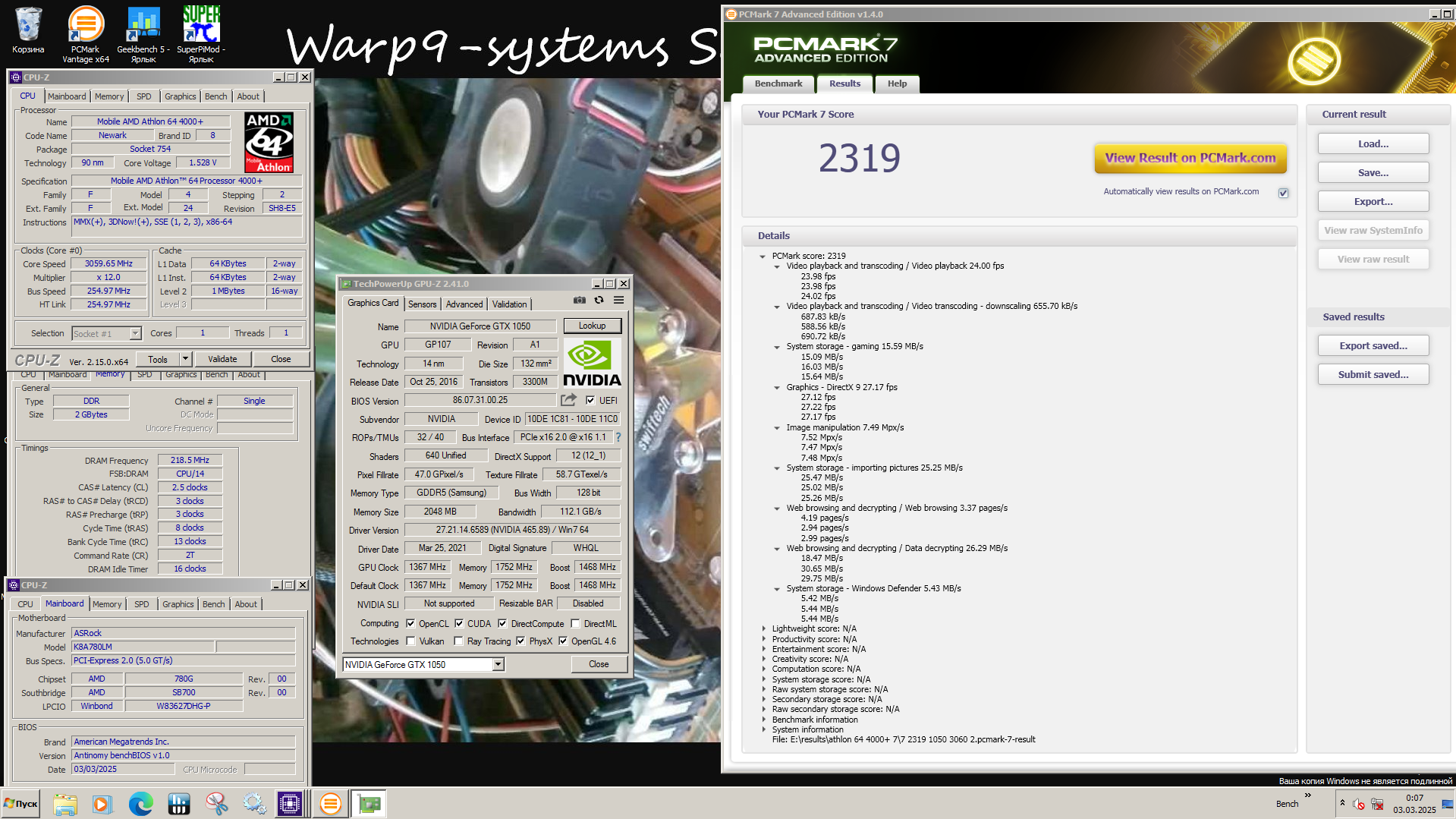The image size is (1456, 819).
Task: Open SPD tab in top CPU-Z window
Action: [144, 96]
